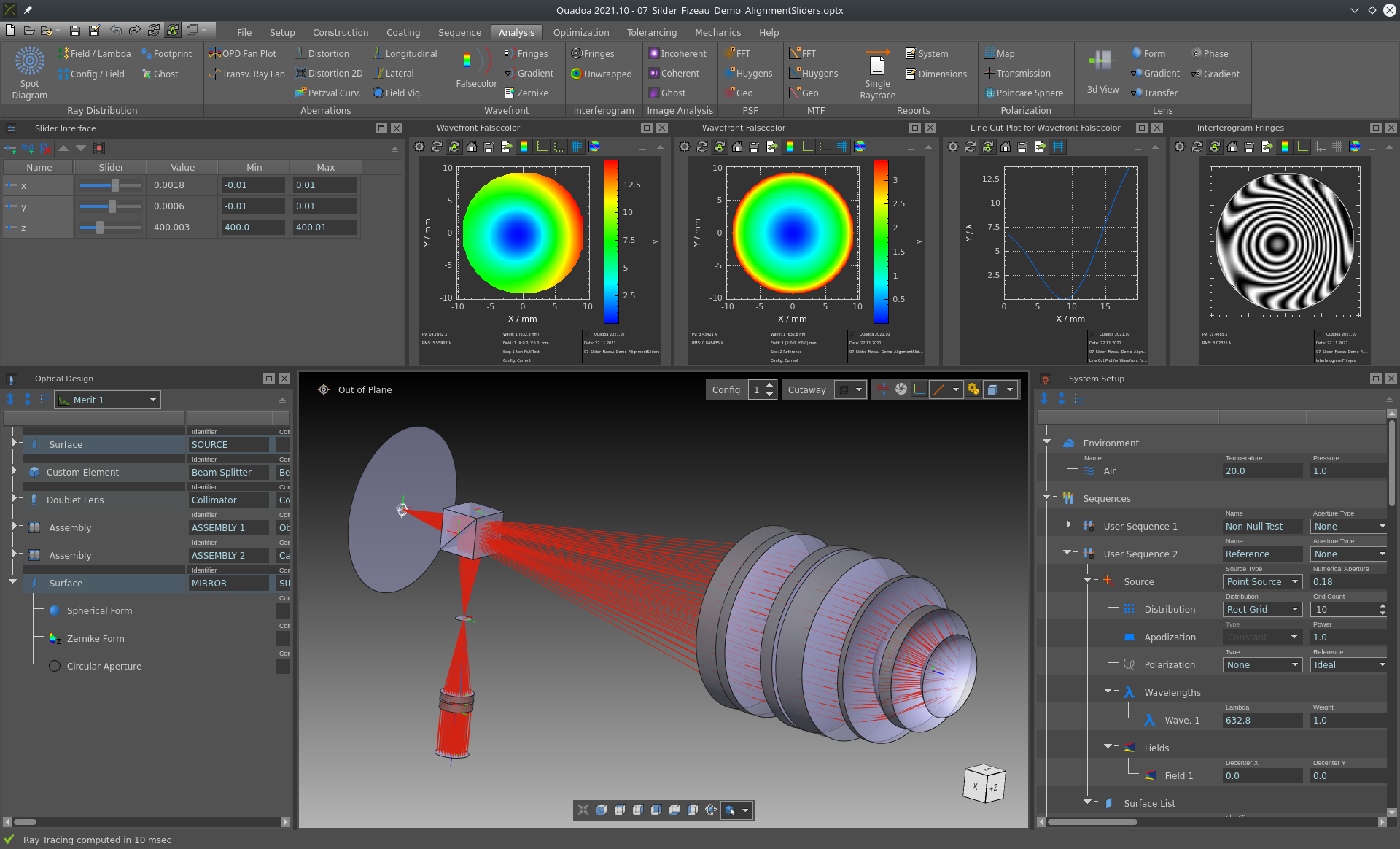Click the Coherent image analysis button
Image resolution: width=1400 pixels, height=849 pixels.
pyautogui.click(x=674, y=73)
